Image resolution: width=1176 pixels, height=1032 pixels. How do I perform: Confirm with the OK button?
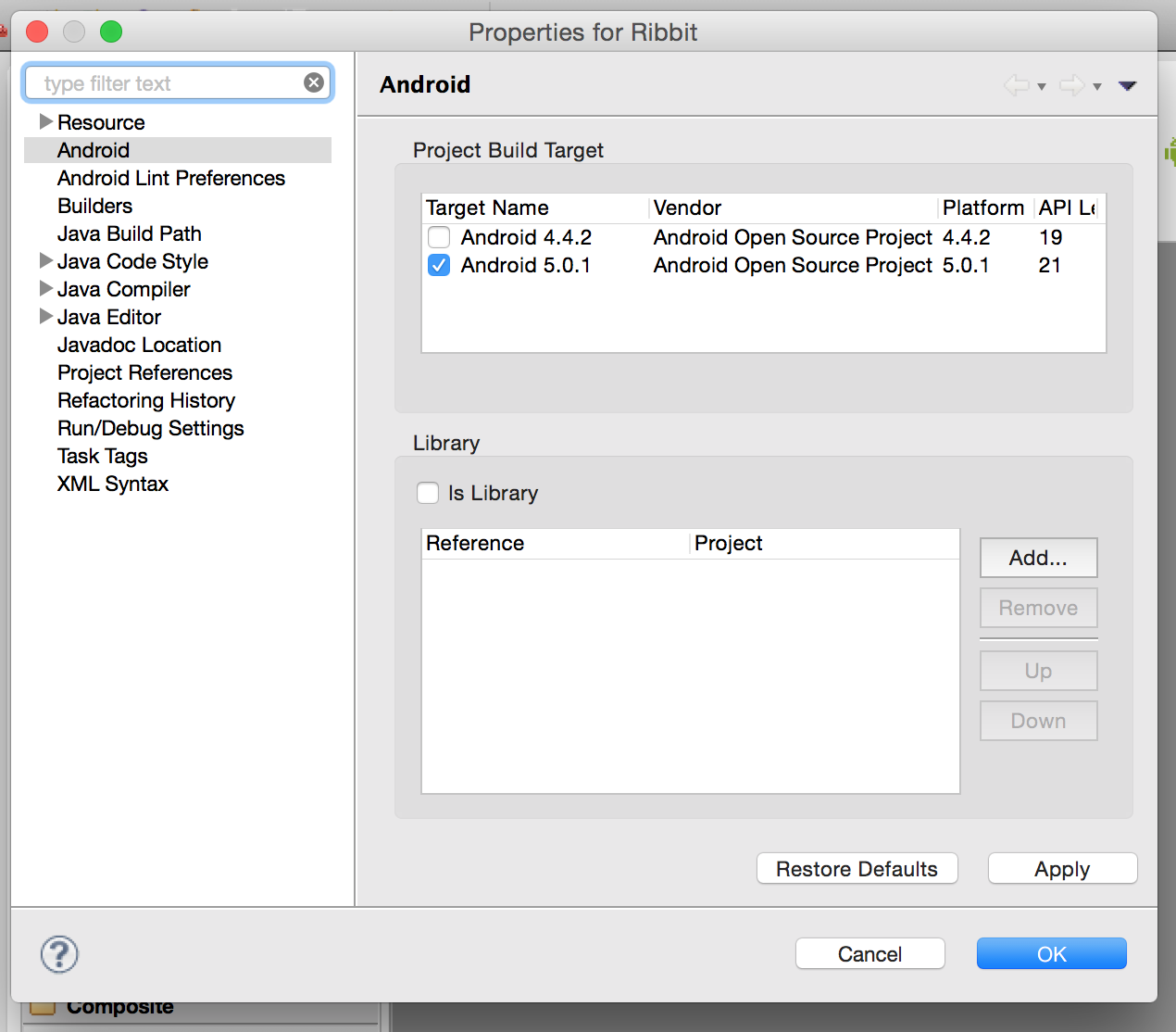[1052, 954]
